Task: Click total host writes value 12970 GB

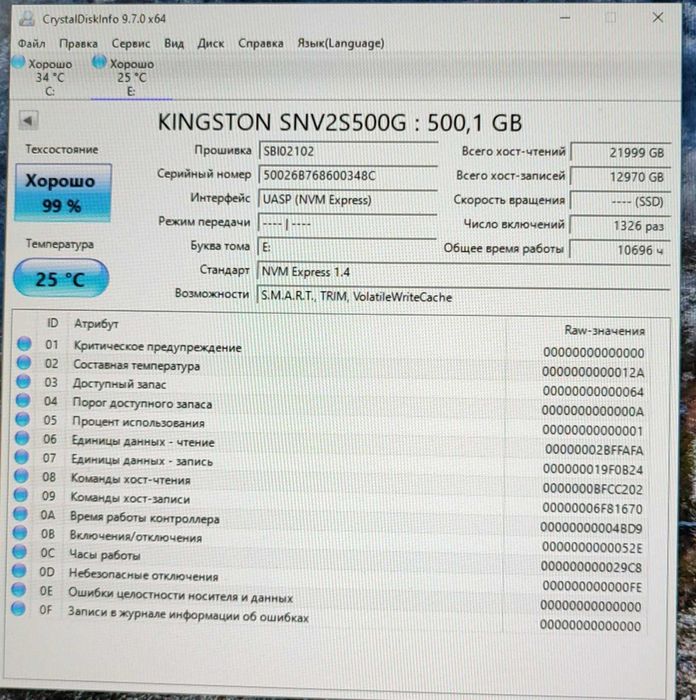Action: pyautogui.click(x=621, y=177)
